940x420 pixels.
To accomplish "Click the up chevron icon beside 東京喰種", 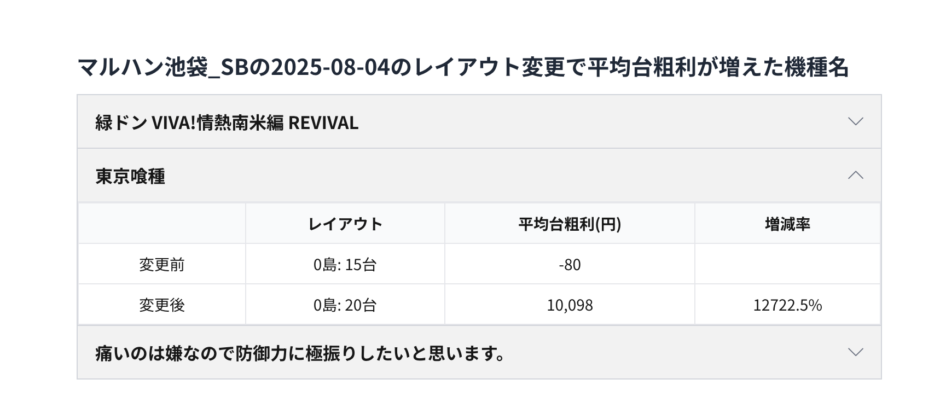I will [x=855, y=175].
